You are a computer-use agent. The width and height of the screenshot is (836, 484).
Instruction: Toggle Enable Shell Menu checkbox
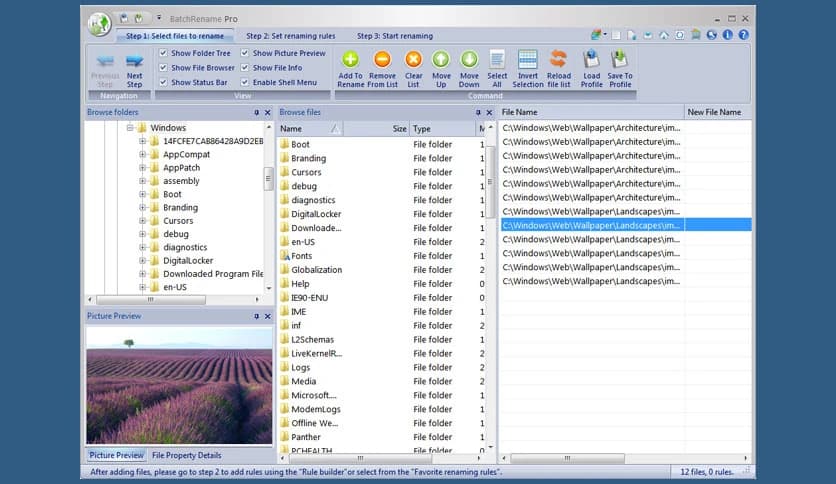click(245, 82)
